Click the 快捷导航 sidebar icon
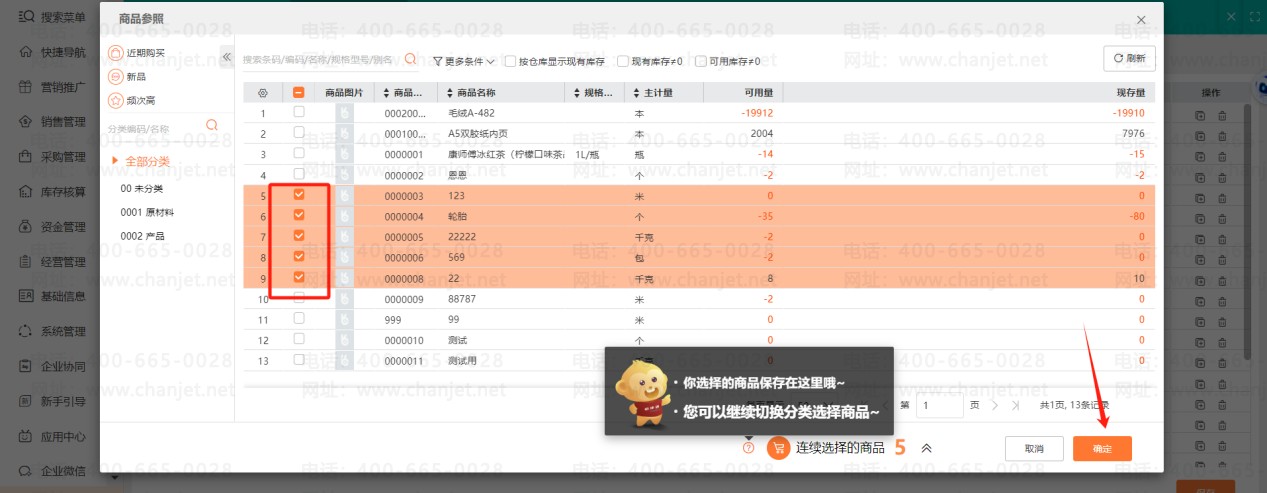 [x=27, y=52]
